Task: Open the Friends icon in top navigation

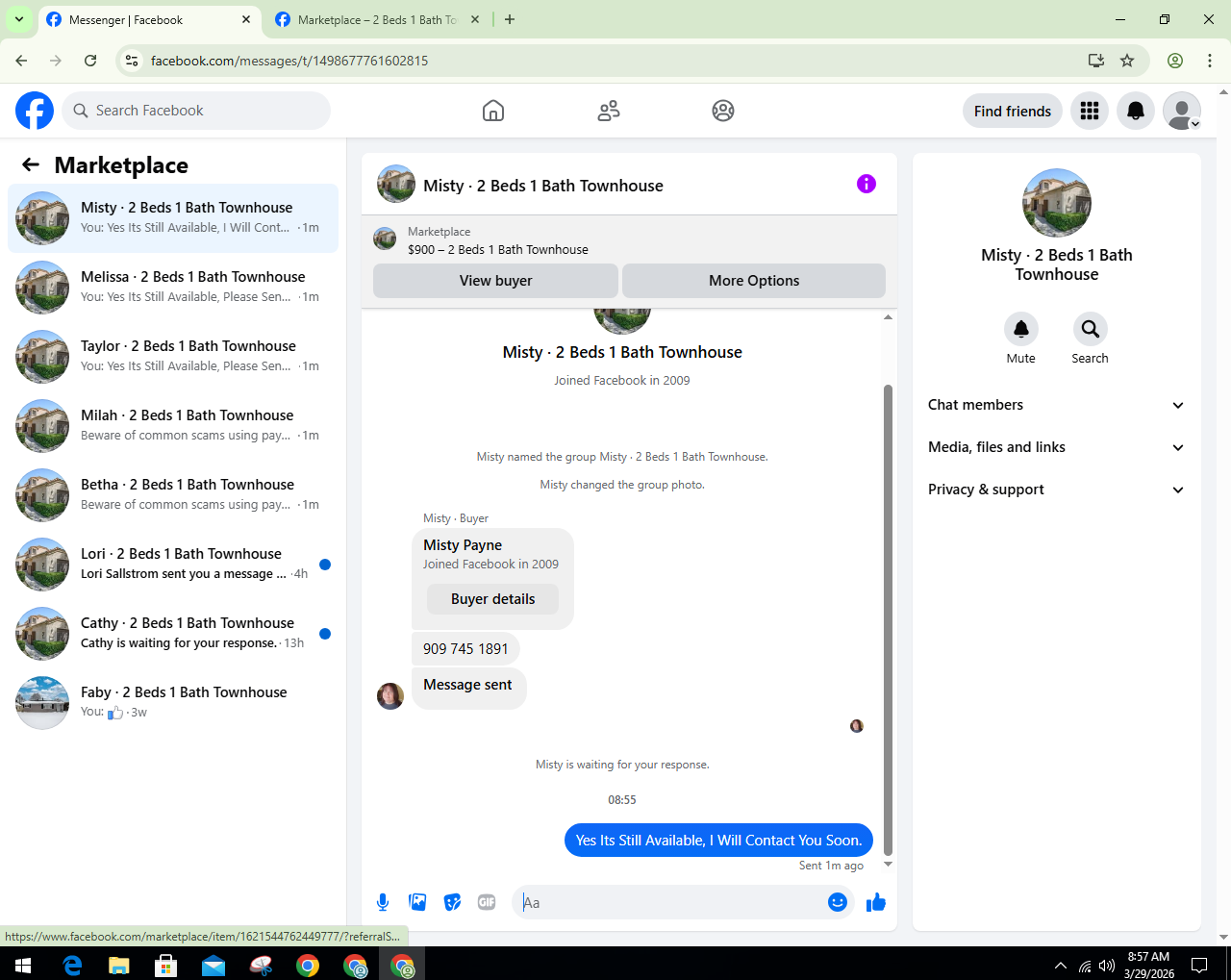Action: 609,111
